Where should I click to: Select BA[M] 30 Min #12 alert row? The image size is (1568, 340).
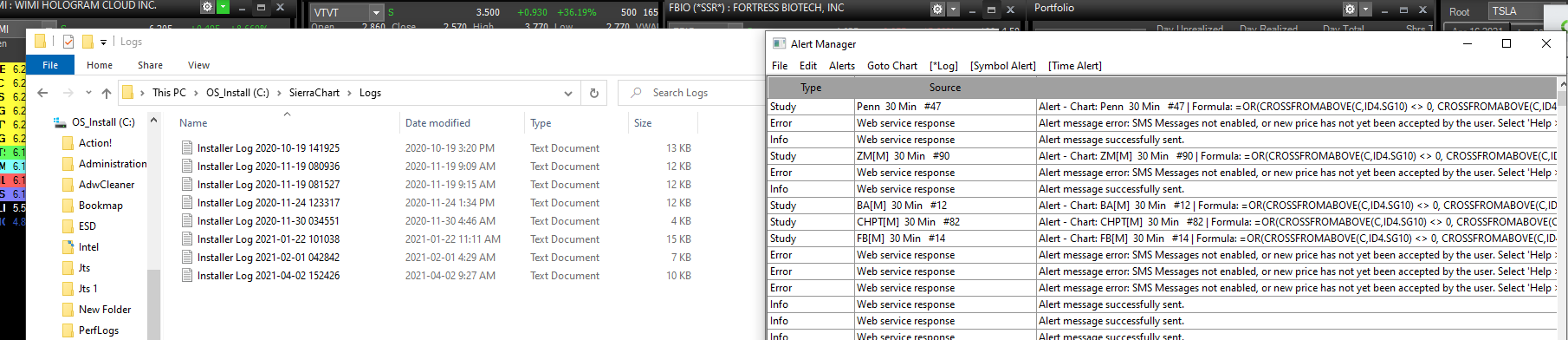pyautogui.click(x=1163, y=206)
